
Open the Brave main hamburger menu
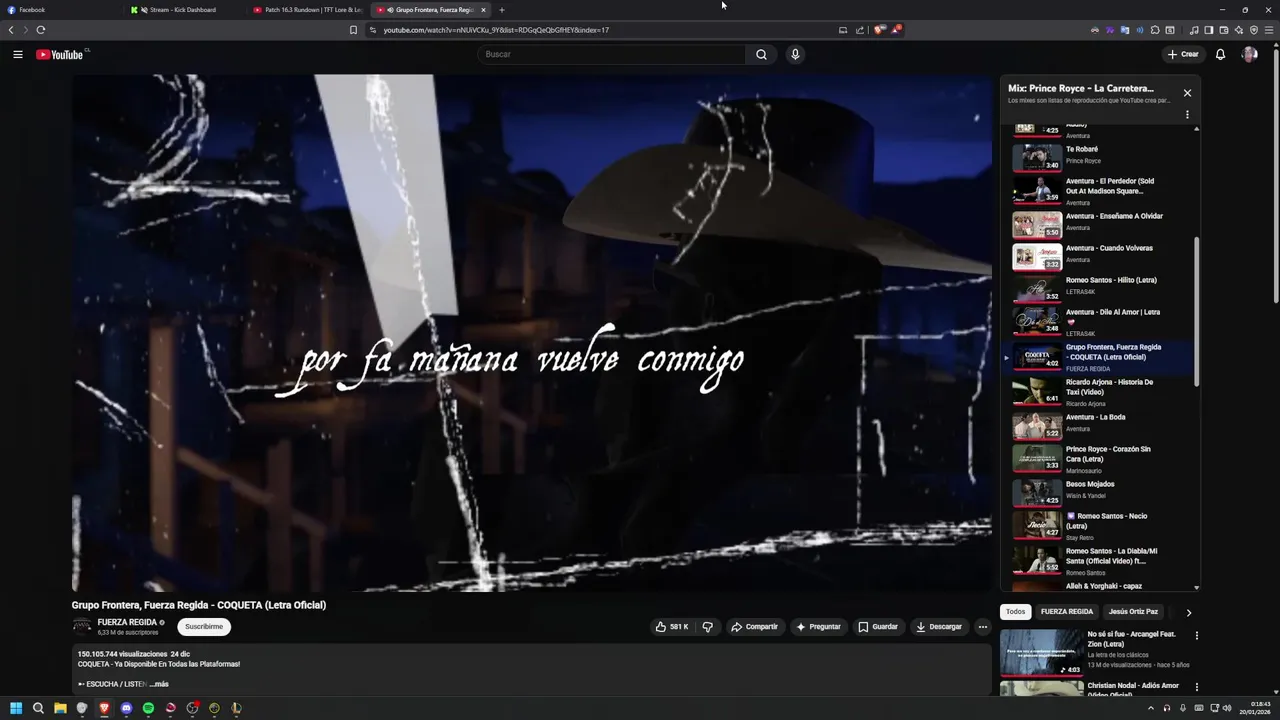1269,30
